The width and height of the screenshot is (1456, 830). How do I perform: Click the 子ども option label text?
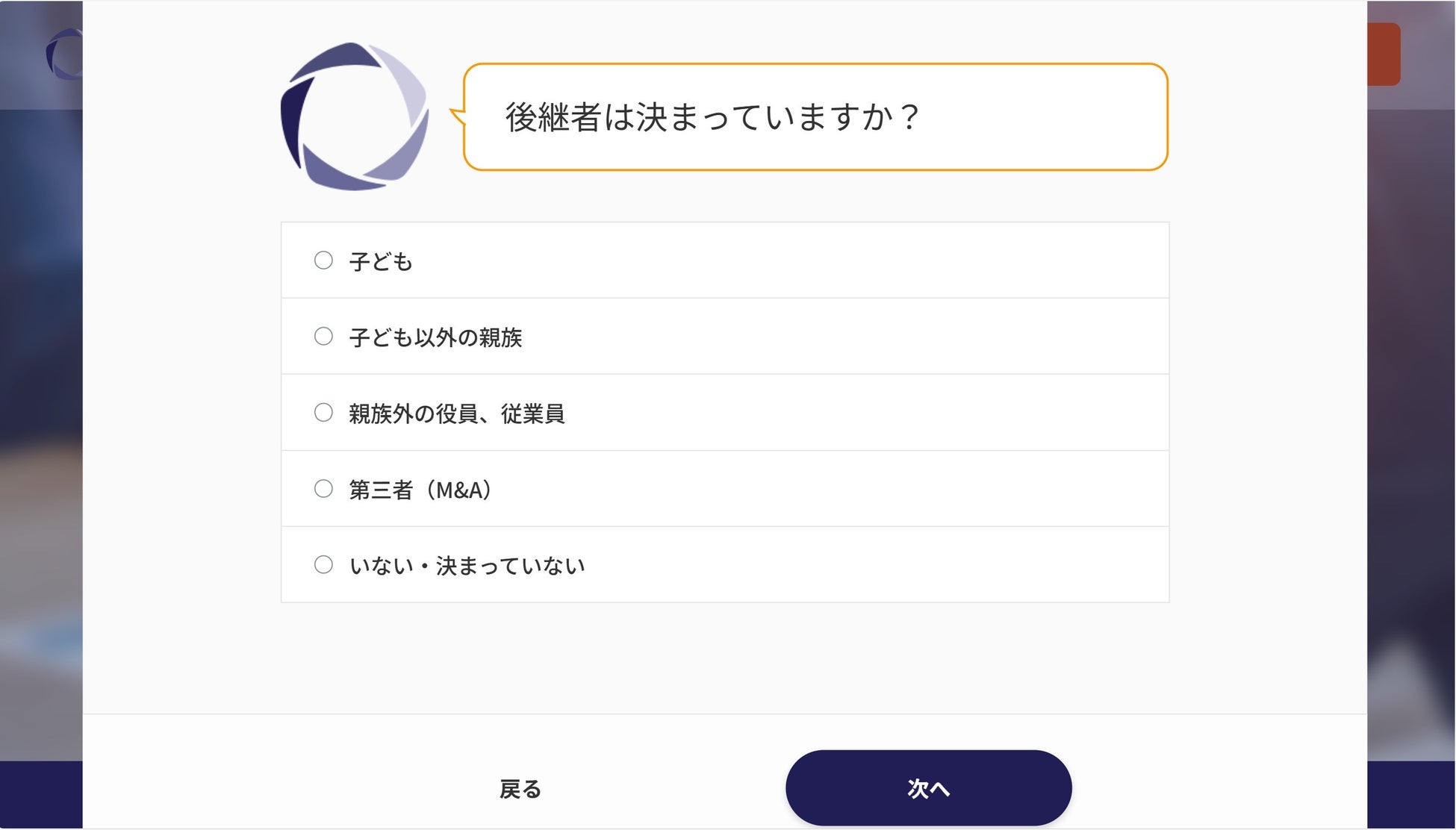pyautogui.click(x=381, y=262)
